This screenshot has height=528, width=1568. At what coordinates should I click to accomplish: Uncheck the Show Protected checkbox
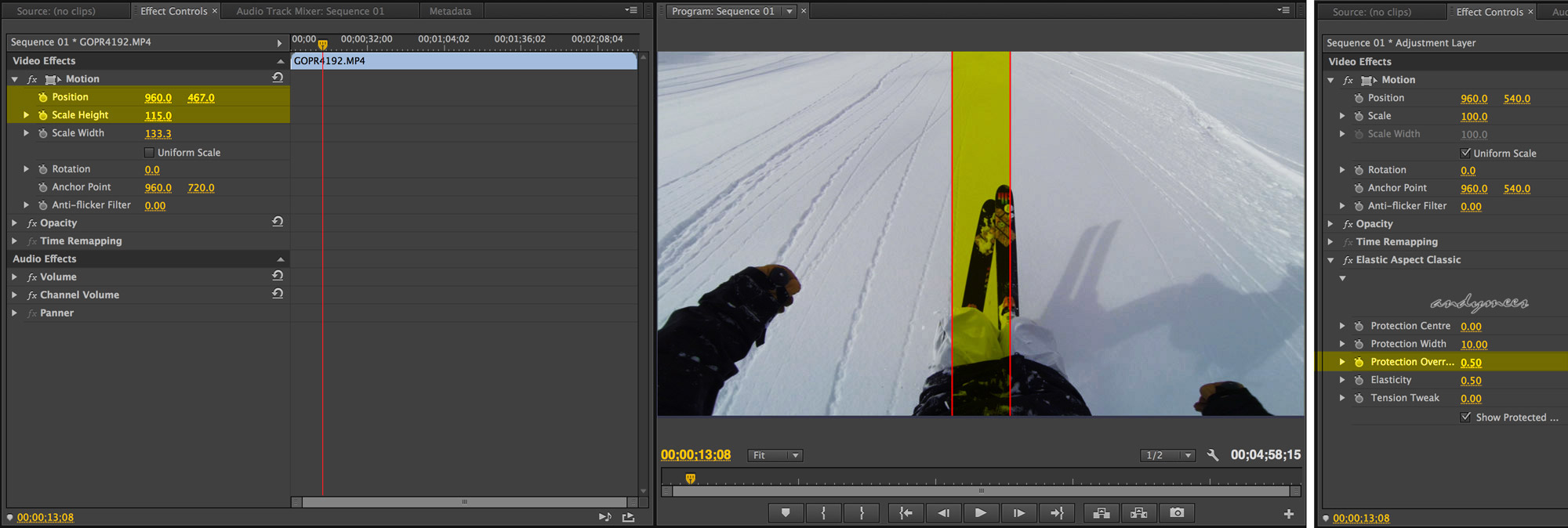[1465, 418]
